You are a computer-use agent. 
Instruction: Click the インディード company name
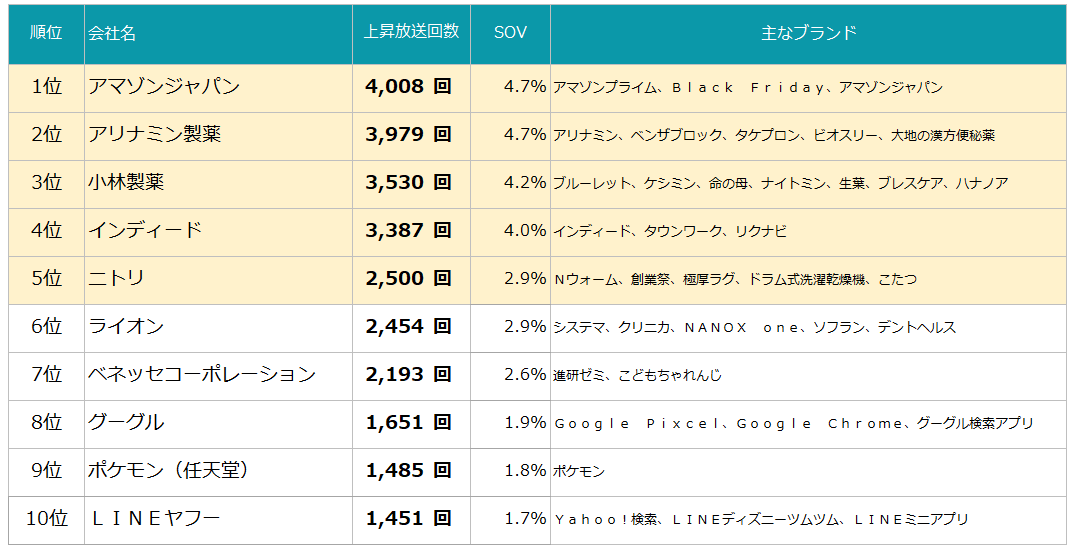click(x=145, y=231)
